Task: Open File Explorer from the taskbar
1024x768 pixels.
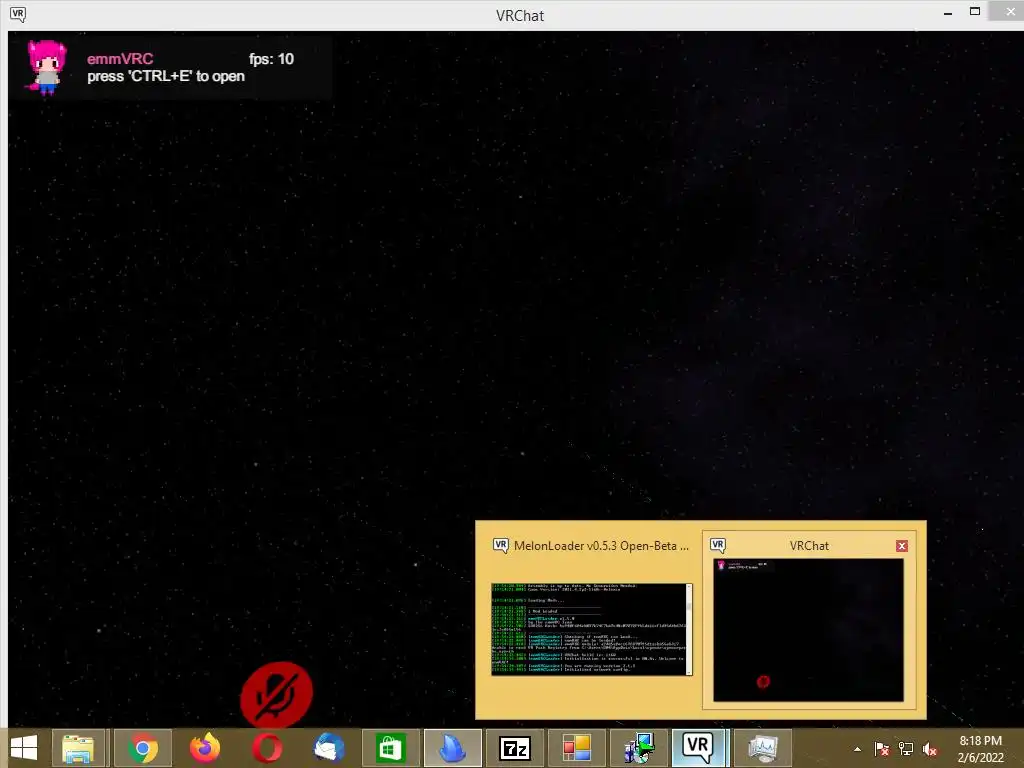Action: 78,748
